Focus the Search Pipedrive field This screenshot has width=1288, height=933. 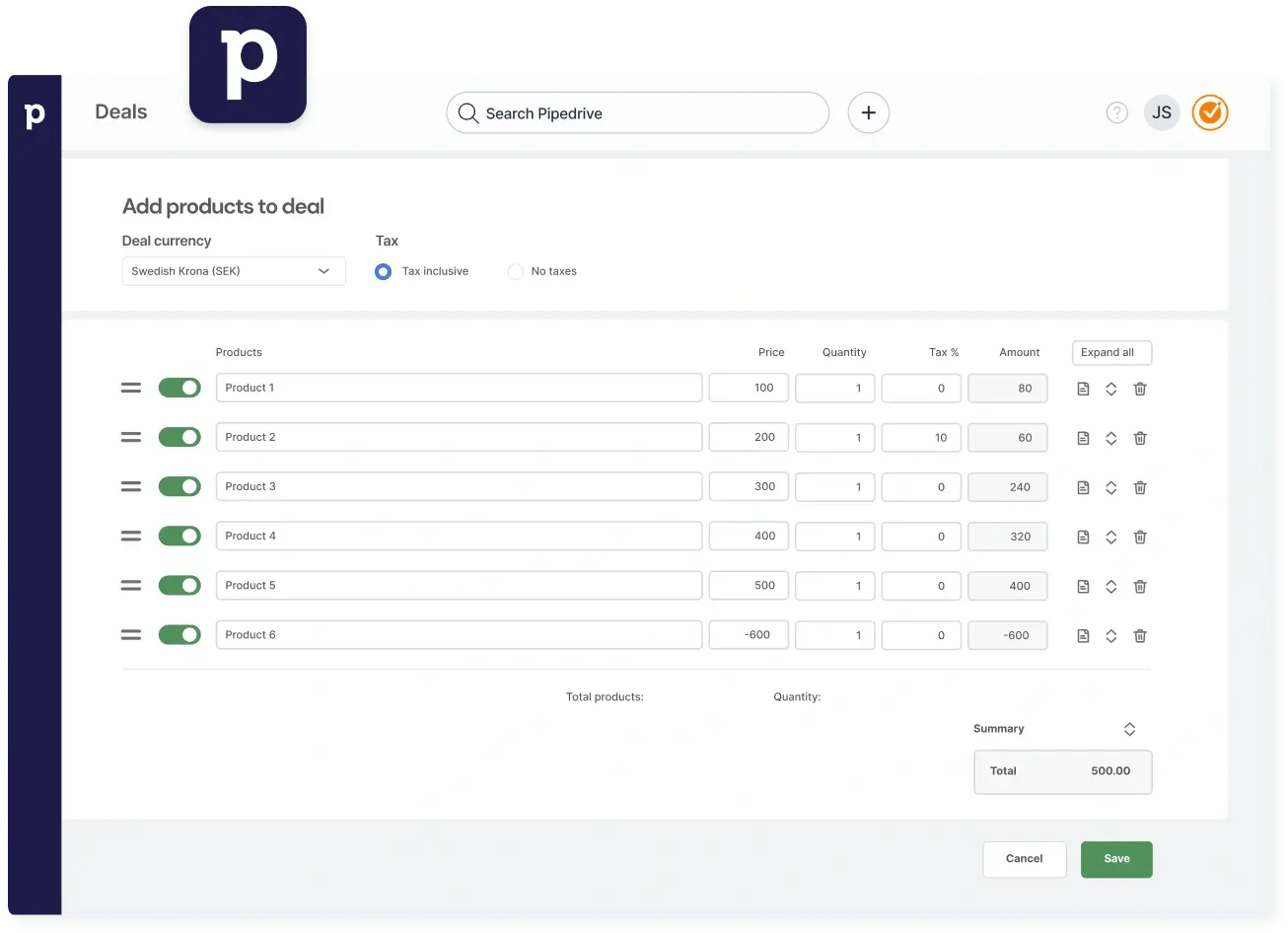coord(638,113)
